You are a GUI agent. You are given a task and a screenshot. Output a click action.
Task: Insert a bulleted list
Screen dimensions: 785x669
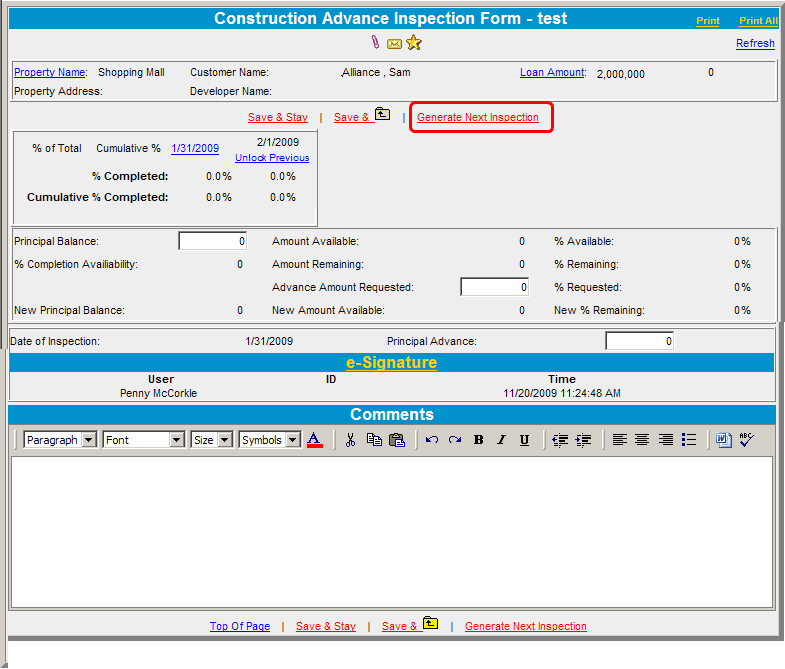[689, 440]
